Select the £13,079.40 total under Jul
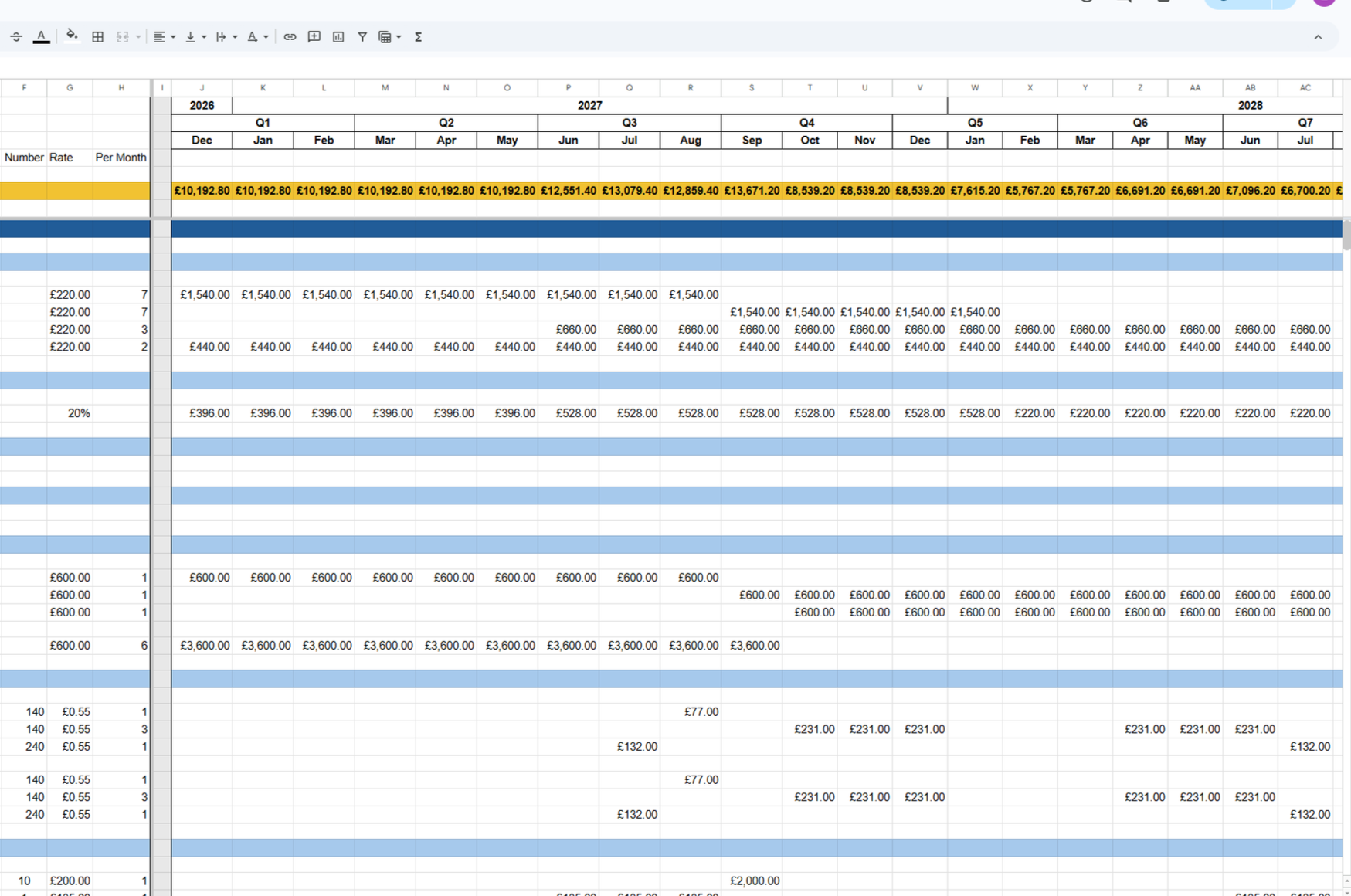 (x=630, y=191)
